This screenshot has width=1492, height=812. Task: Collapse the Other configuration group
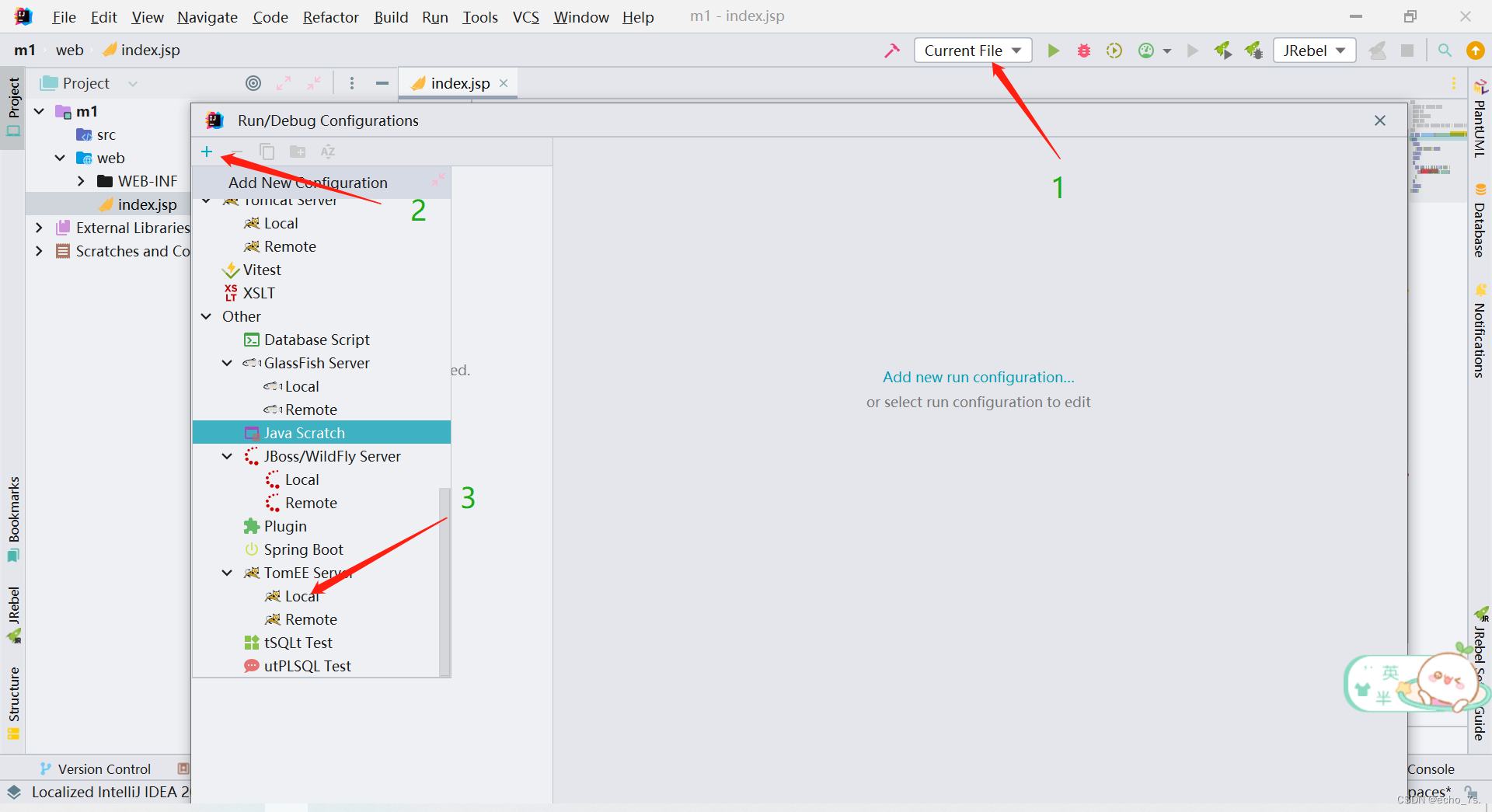(x=206, y=317)
